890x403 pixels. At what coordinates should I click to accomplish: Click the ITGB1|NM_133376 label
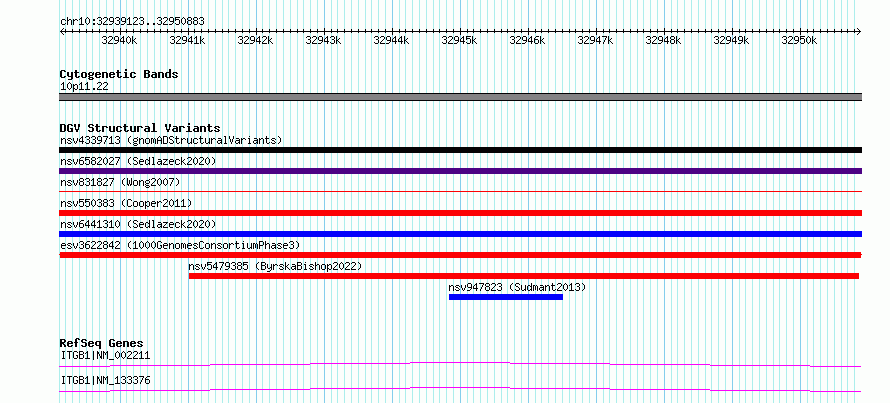coord(105,380)
